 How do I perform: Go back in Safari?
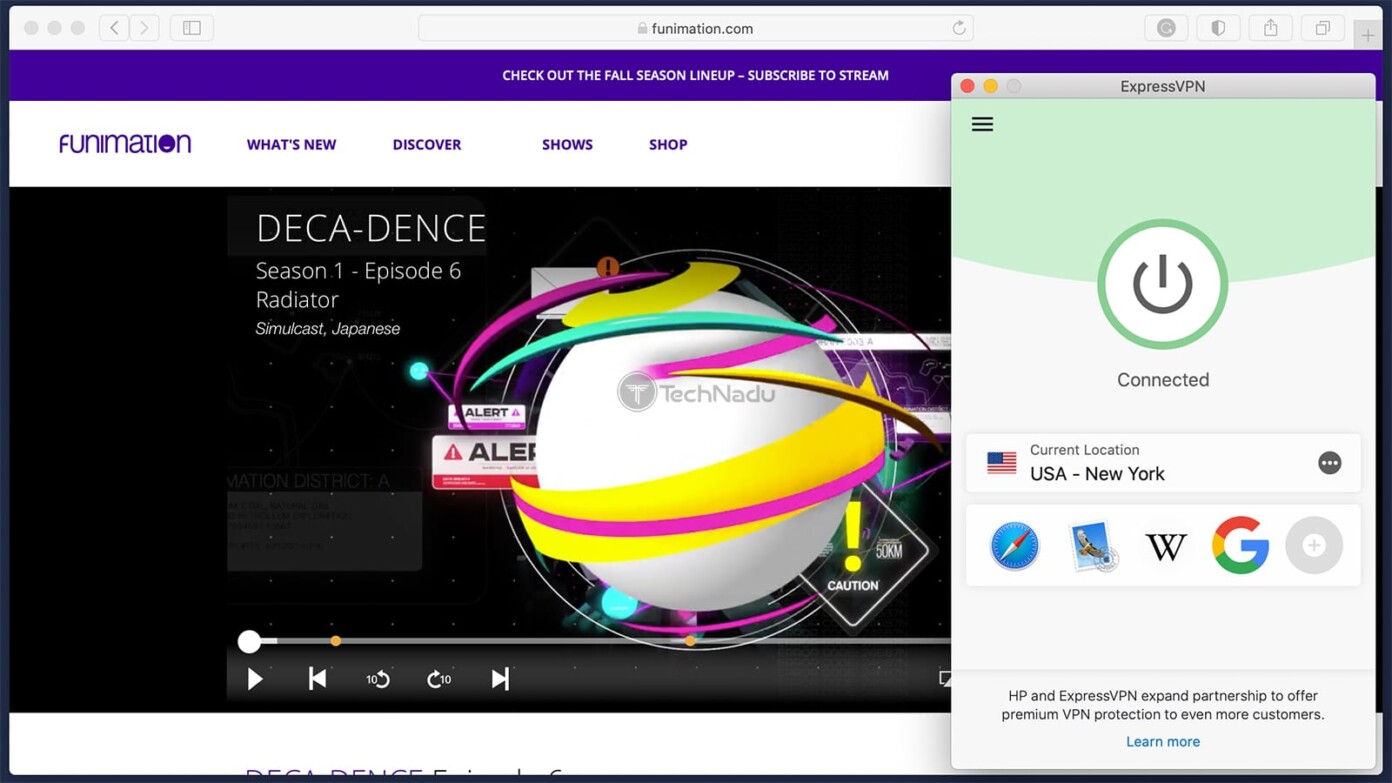114,28
